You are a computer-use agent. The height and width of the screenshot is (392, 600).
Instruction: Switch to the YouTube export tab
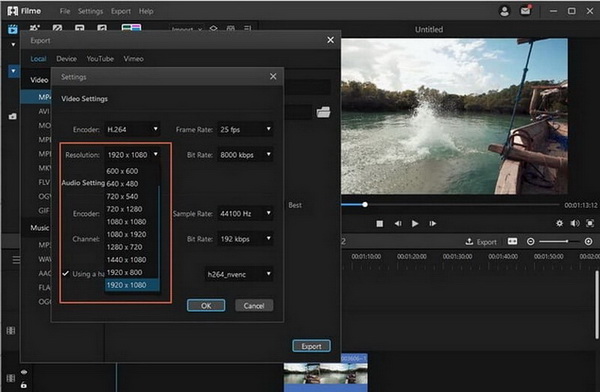point(100,59)
